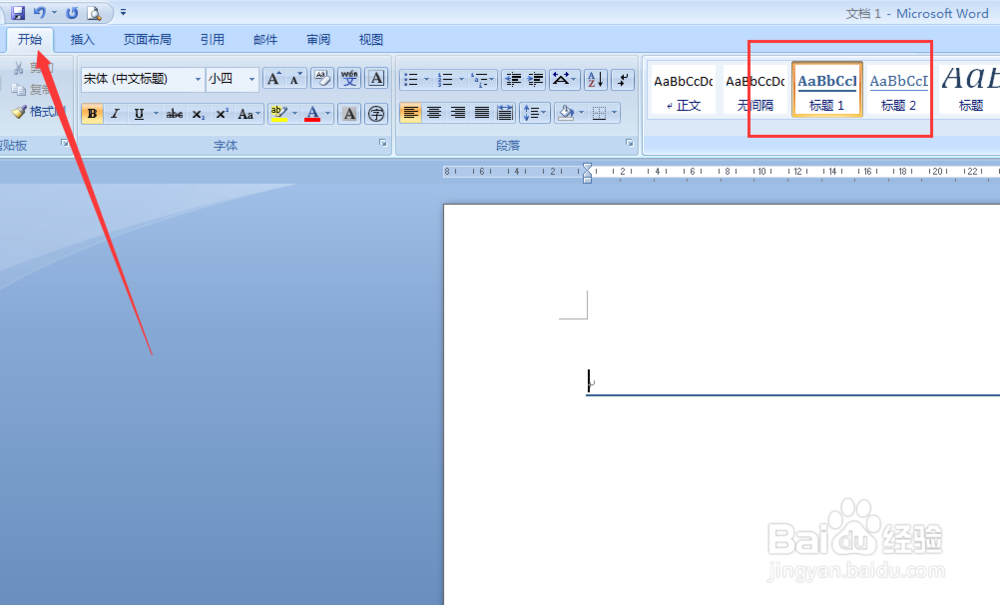
Task: Open the highlight color dropdown arrow
Action: (295, 113)
